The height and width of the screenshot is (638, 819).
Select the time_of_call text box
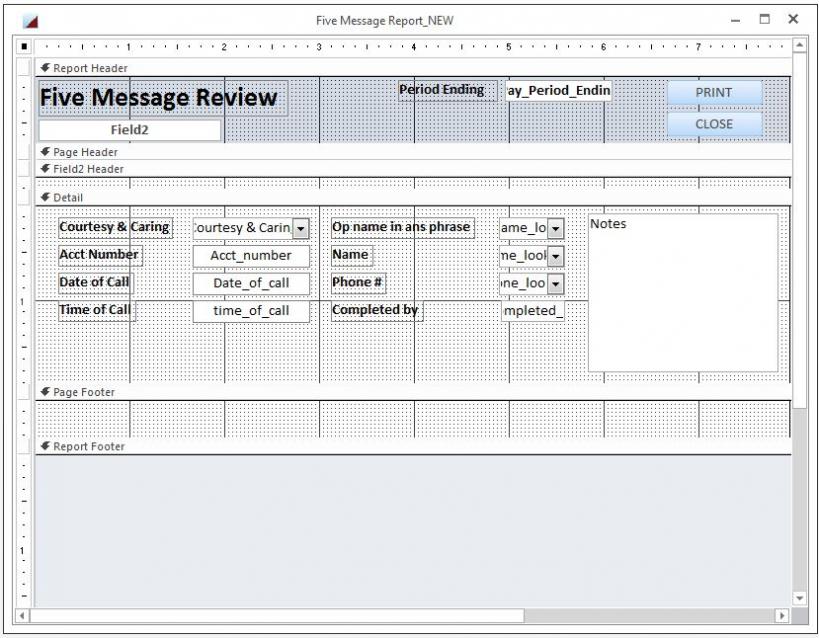[251, 311]
